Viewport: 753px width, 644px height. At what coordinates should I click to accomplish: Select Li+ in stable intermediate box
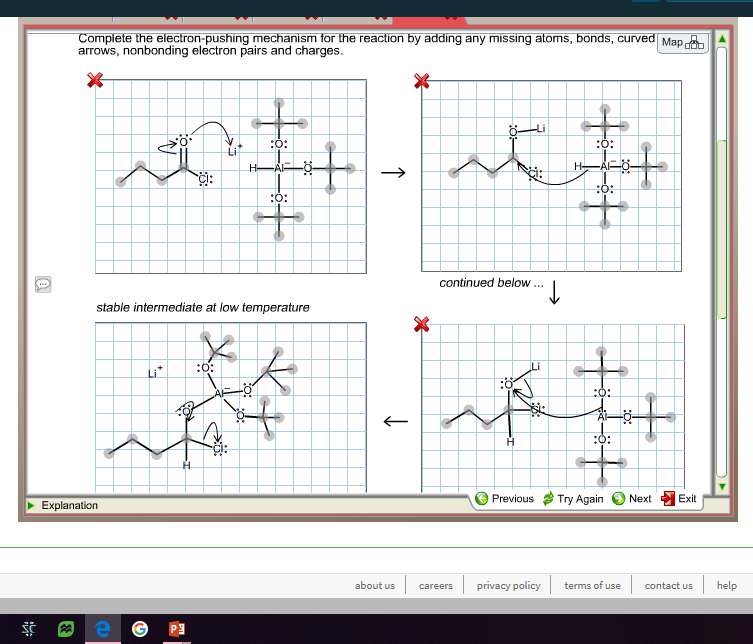(x=154, y=372)
